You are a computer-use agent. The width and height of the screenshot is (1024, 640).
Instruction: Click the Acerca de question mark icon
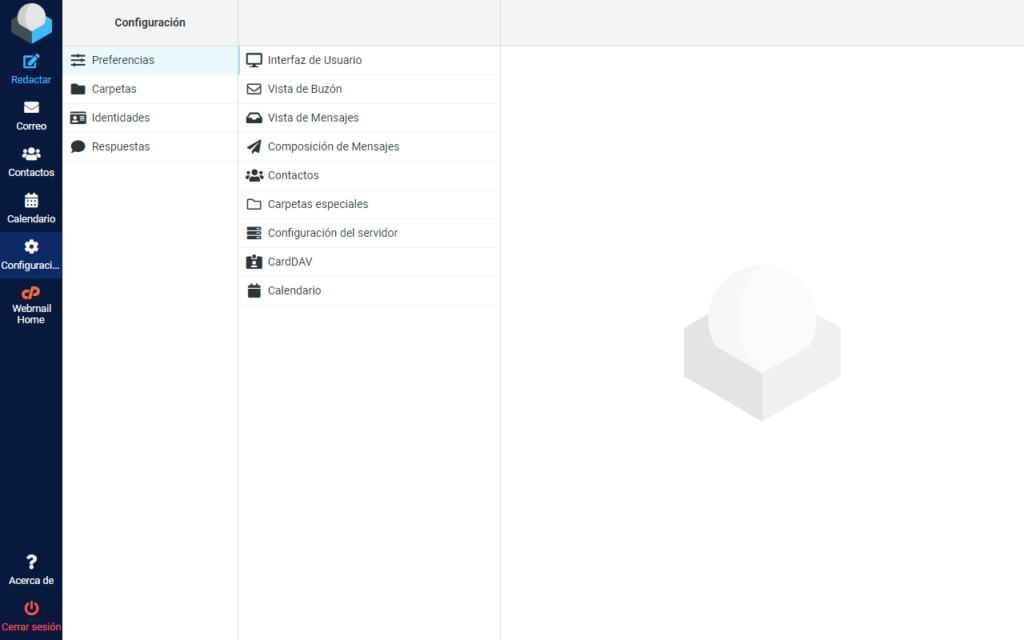[x=31, y=562]
